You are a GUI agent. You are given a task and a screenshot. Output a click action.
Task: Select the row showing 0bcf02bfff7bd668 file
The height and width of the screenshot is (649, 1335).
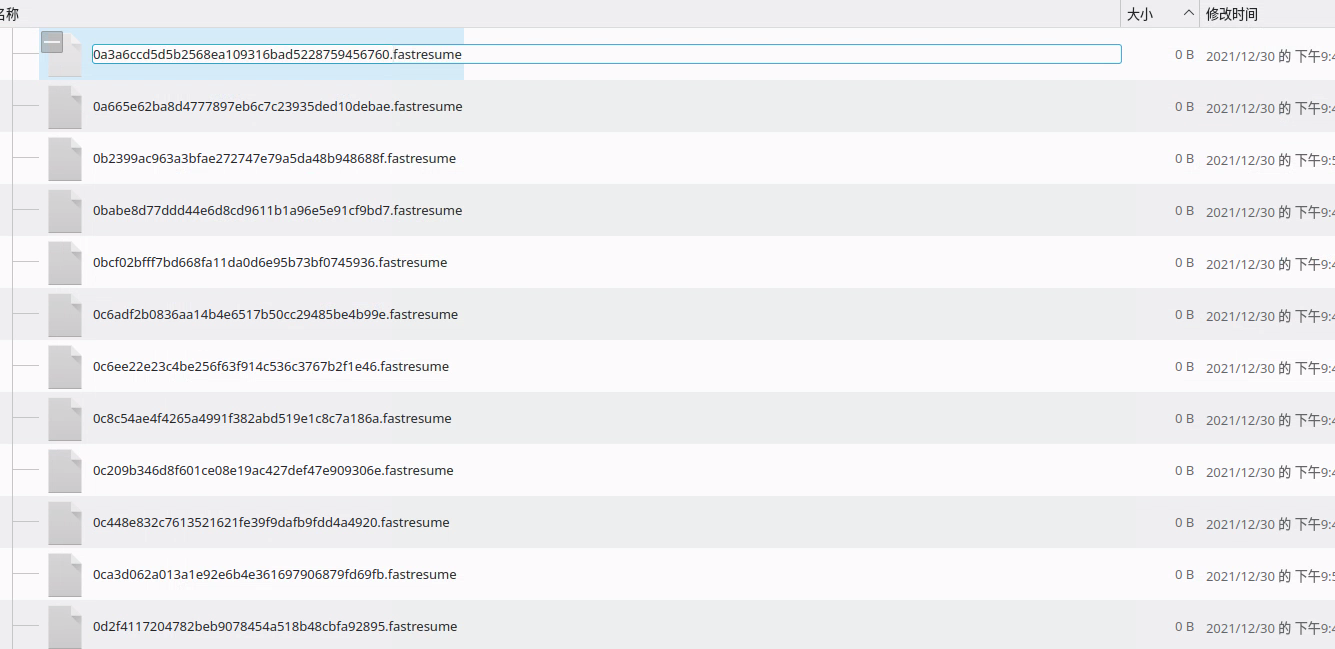270,262
